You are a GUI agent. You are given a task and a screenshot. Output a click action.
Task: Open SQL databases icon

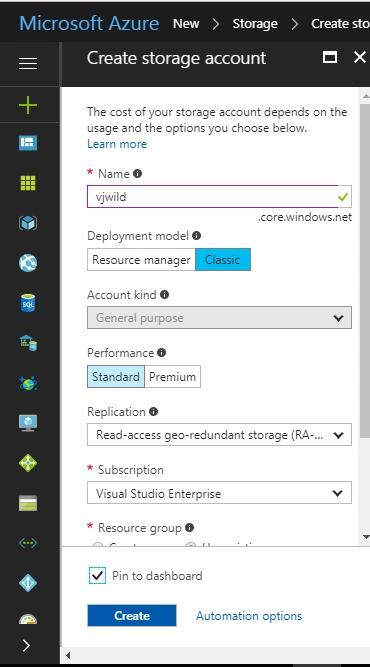(x=28, y=303)
